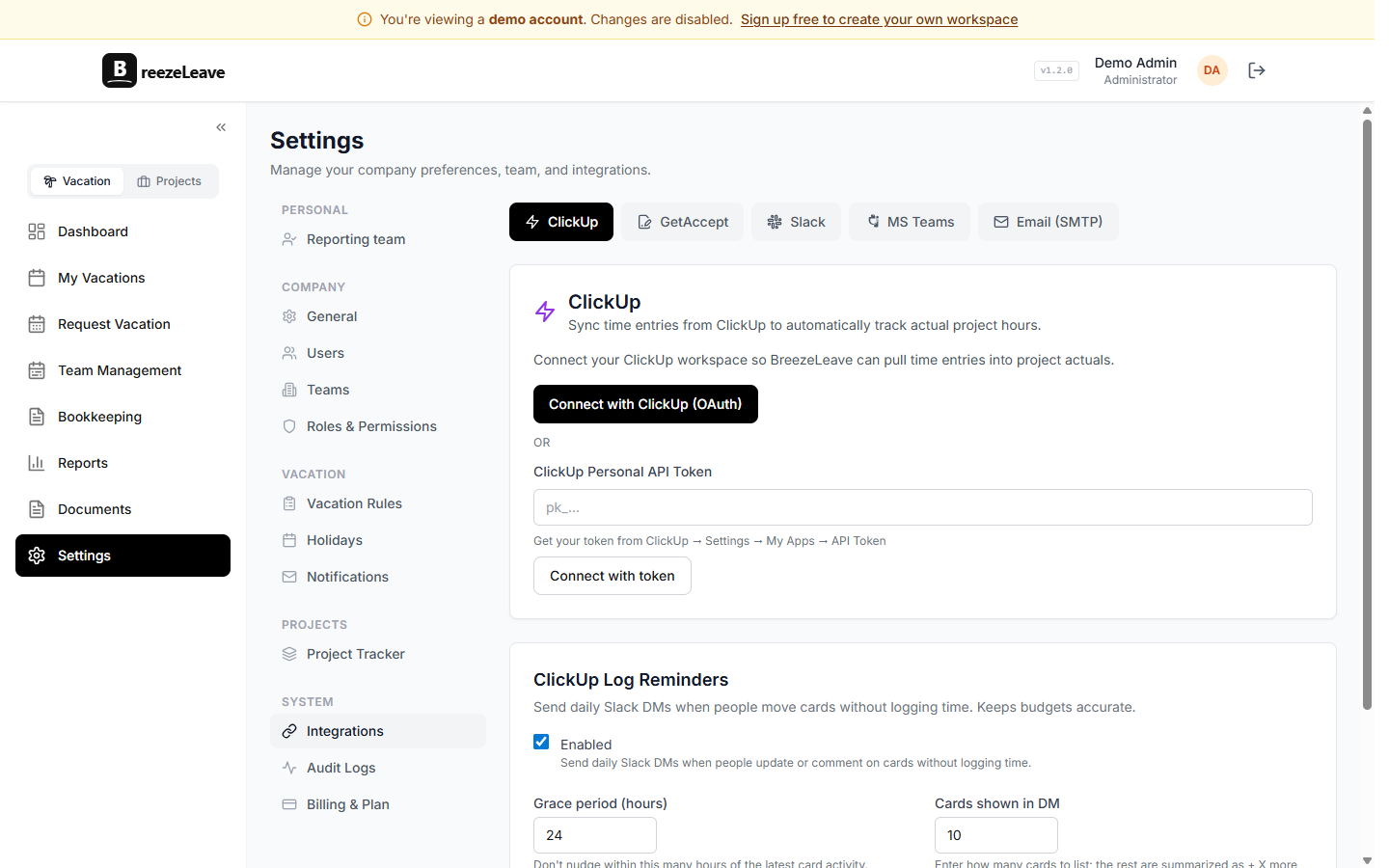Click the Cards shown in DM field
Image resolution: width=1389 pixels, height=868 pixels.
click(x=996, y=835)
